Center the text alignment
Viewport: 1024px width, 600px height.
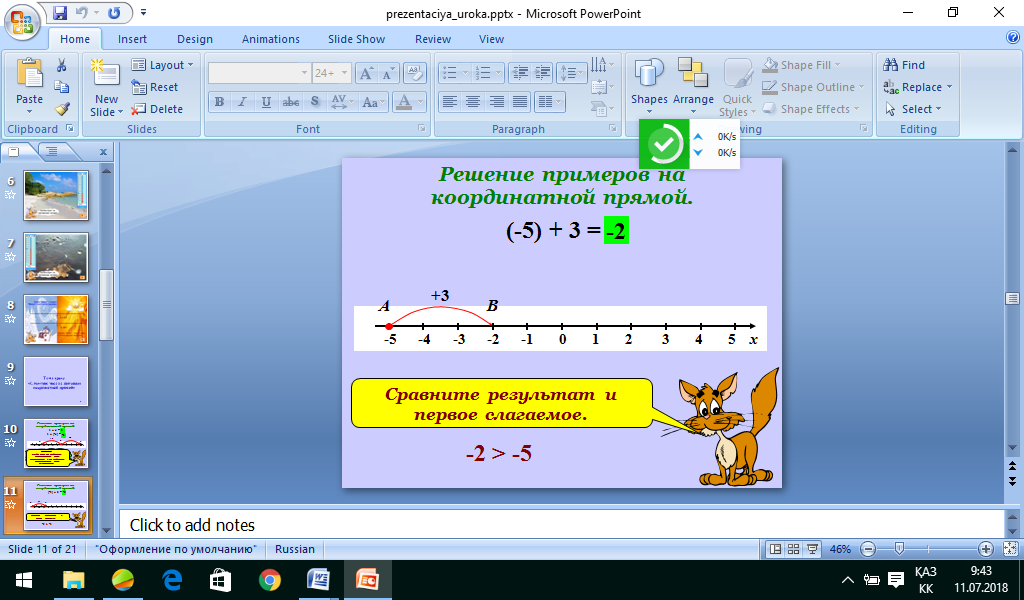473,102
